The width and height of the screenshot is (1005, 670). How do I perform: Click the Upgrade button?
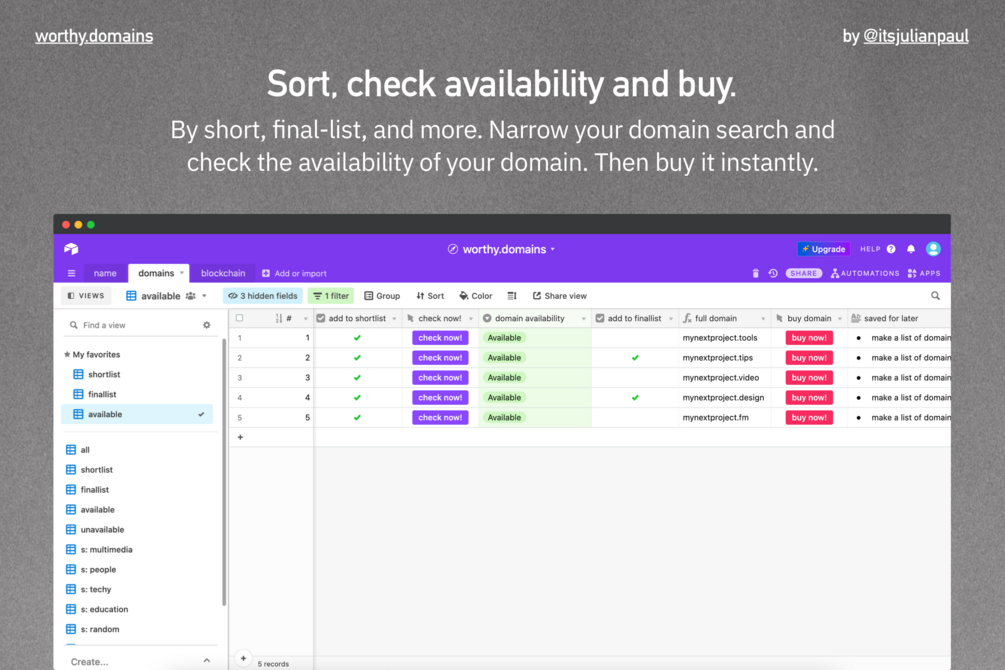[x=824, y=249]
